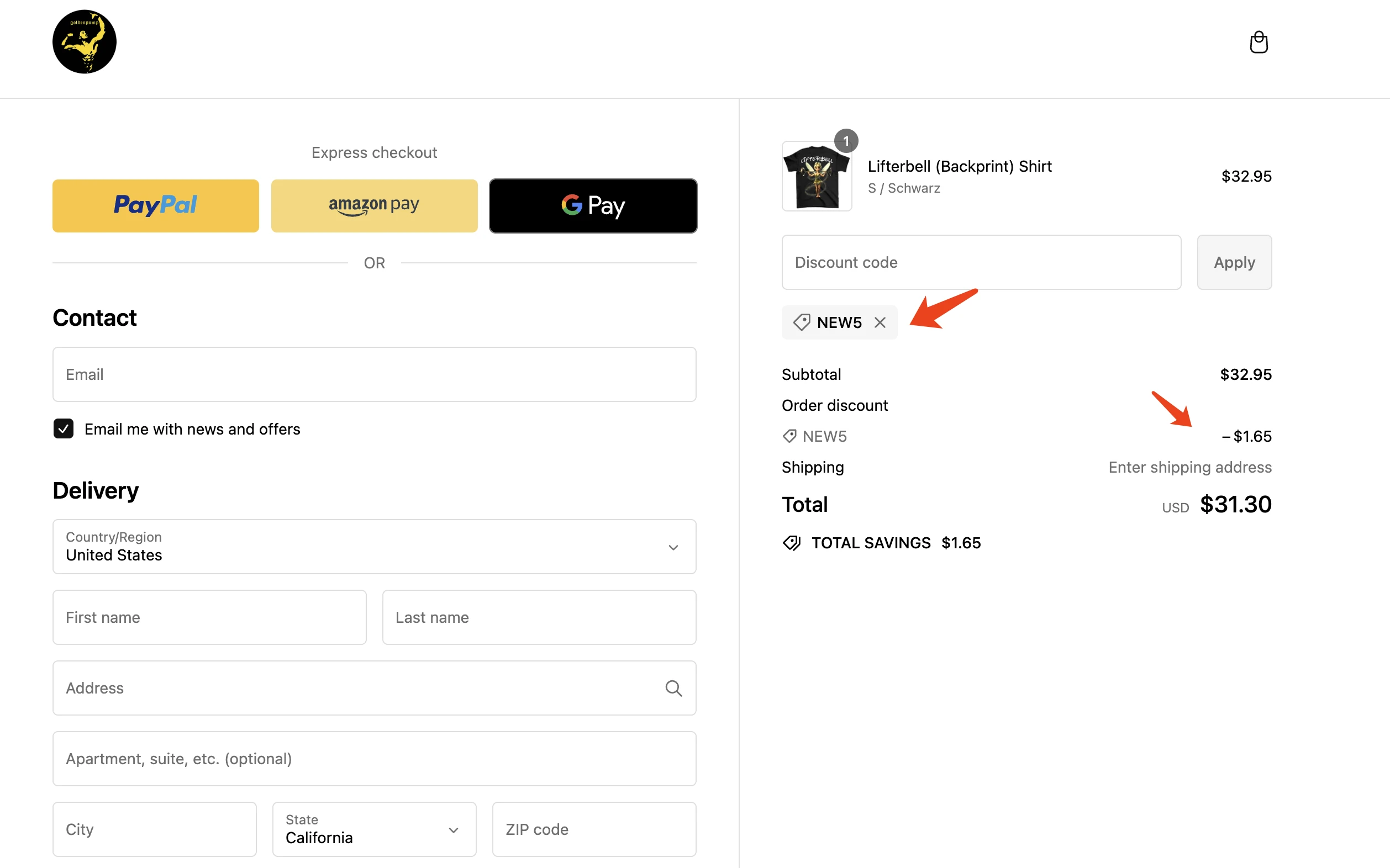
Task: Open the Country/Region dropdown
Action: point(375,547)
